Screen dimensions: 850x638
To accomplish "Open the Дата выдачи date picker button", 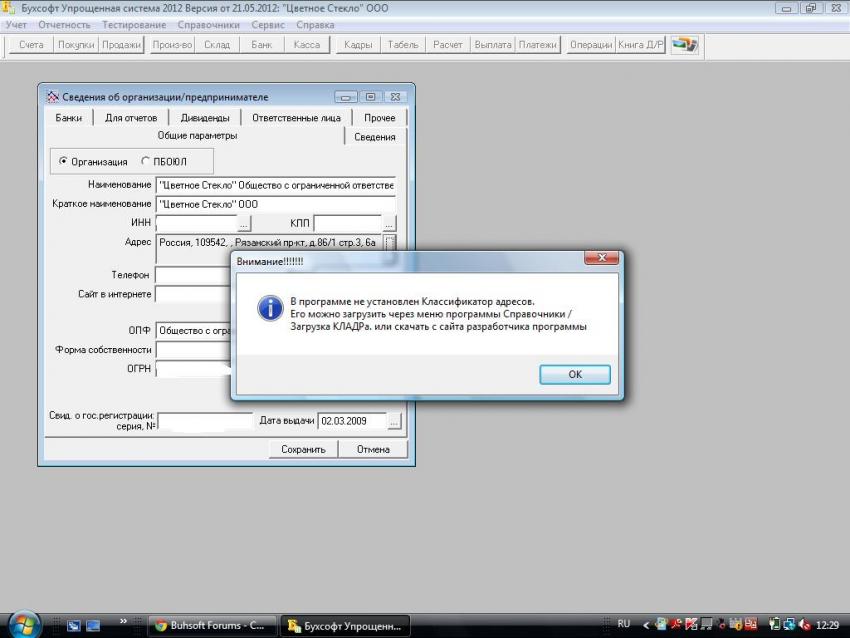I will (x=394, y=421).
